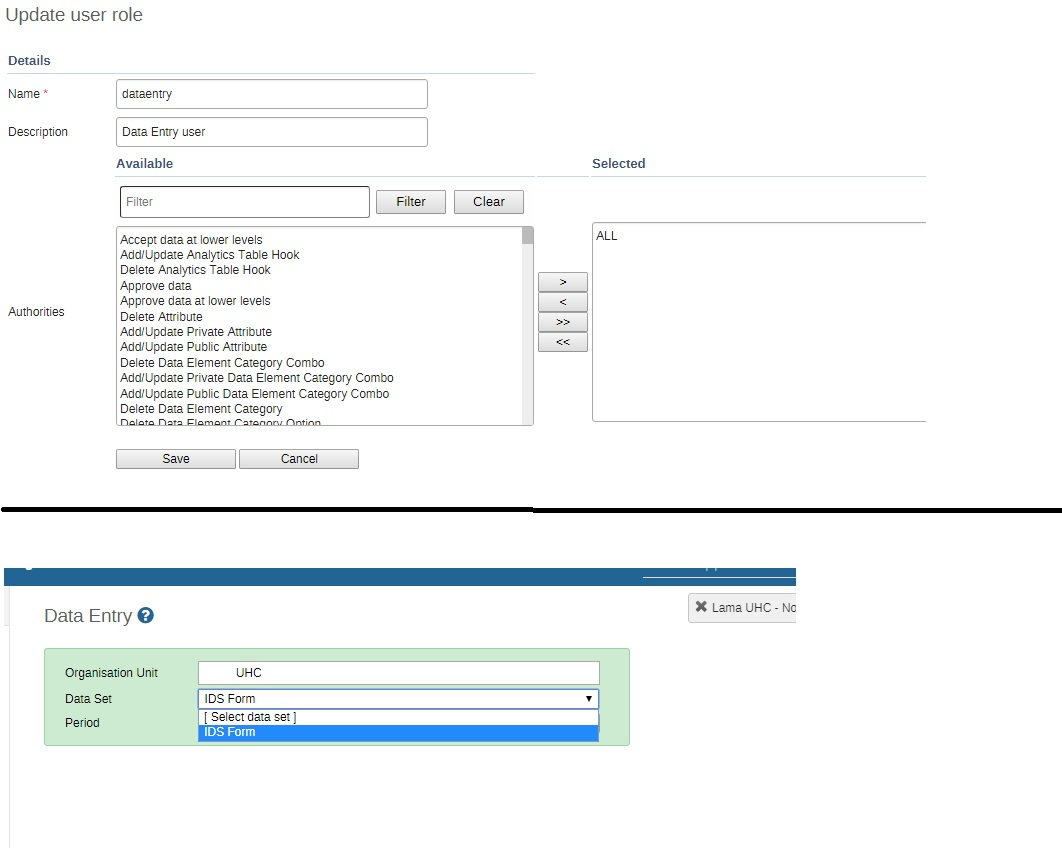Pick the [ Select data set ] option

(398, 717)
